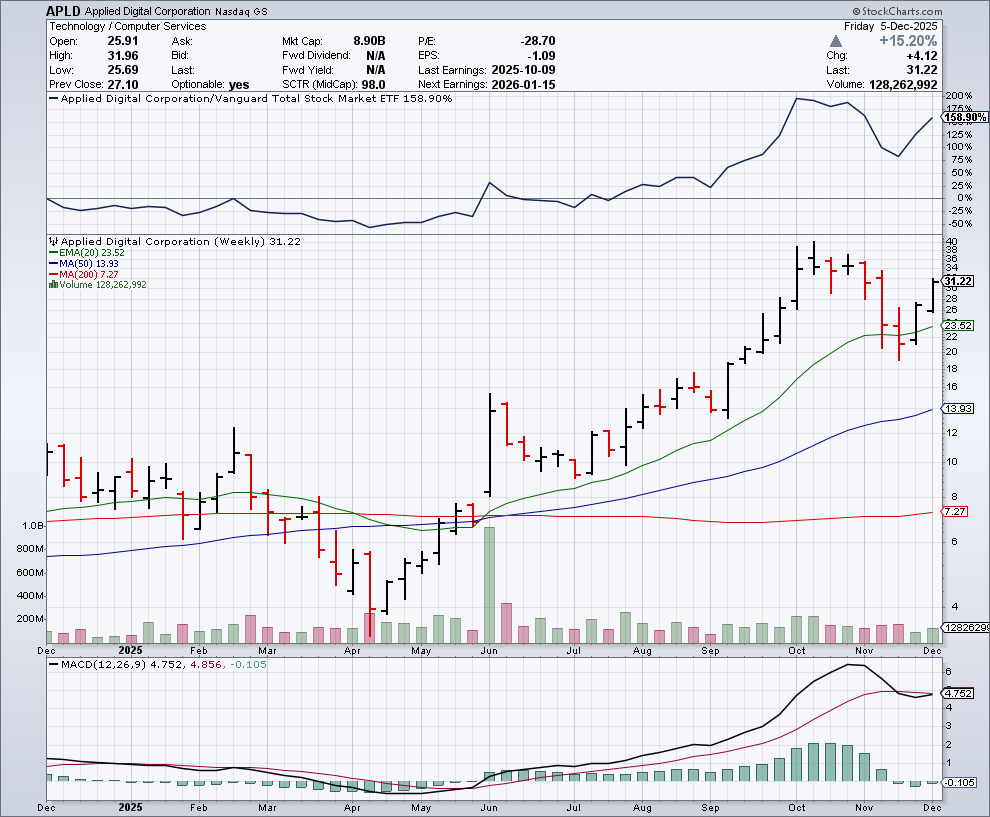Select the green volume bars legend icon

pos(52,285)
